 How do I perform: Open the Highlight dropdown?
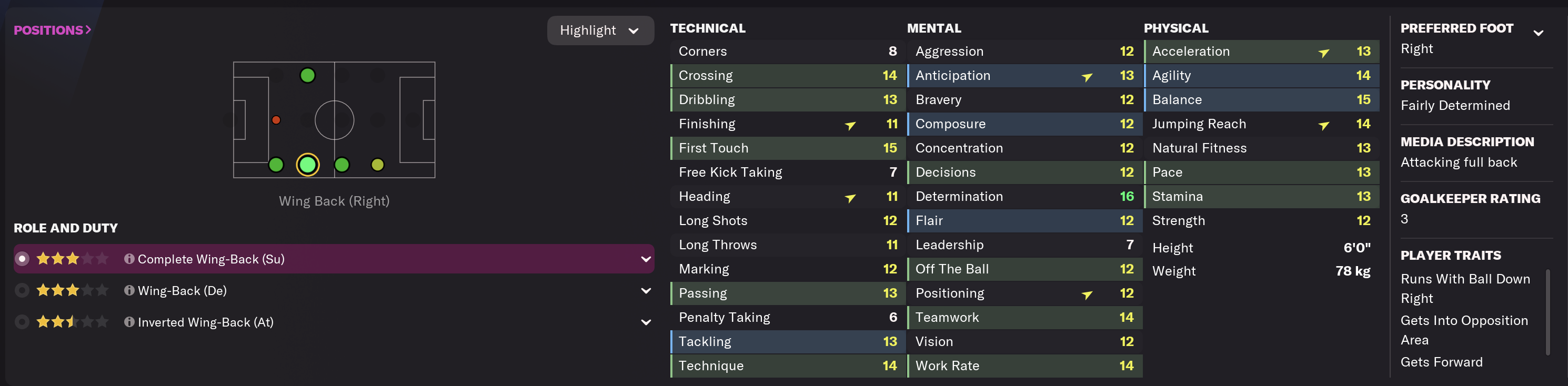pos(599,31)
